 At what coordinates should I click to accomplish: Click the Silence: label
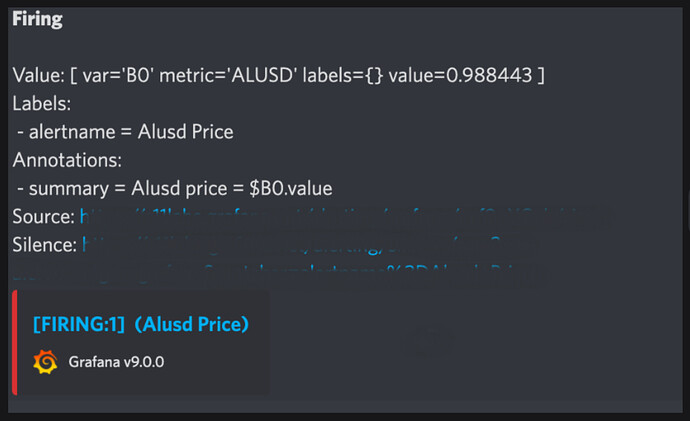(44, 245)
